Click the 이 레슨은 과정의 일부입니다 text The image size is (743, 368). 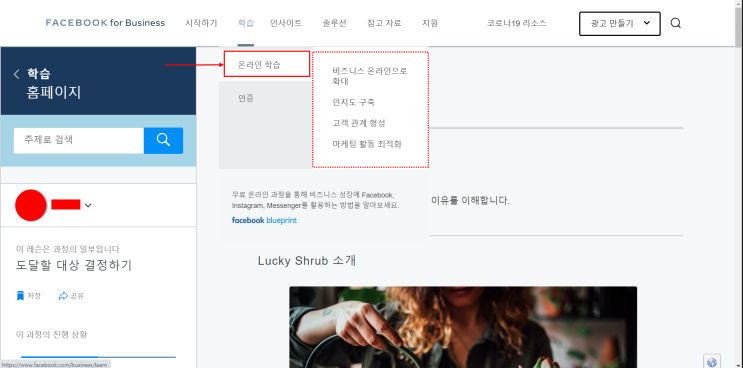[68, 249]
